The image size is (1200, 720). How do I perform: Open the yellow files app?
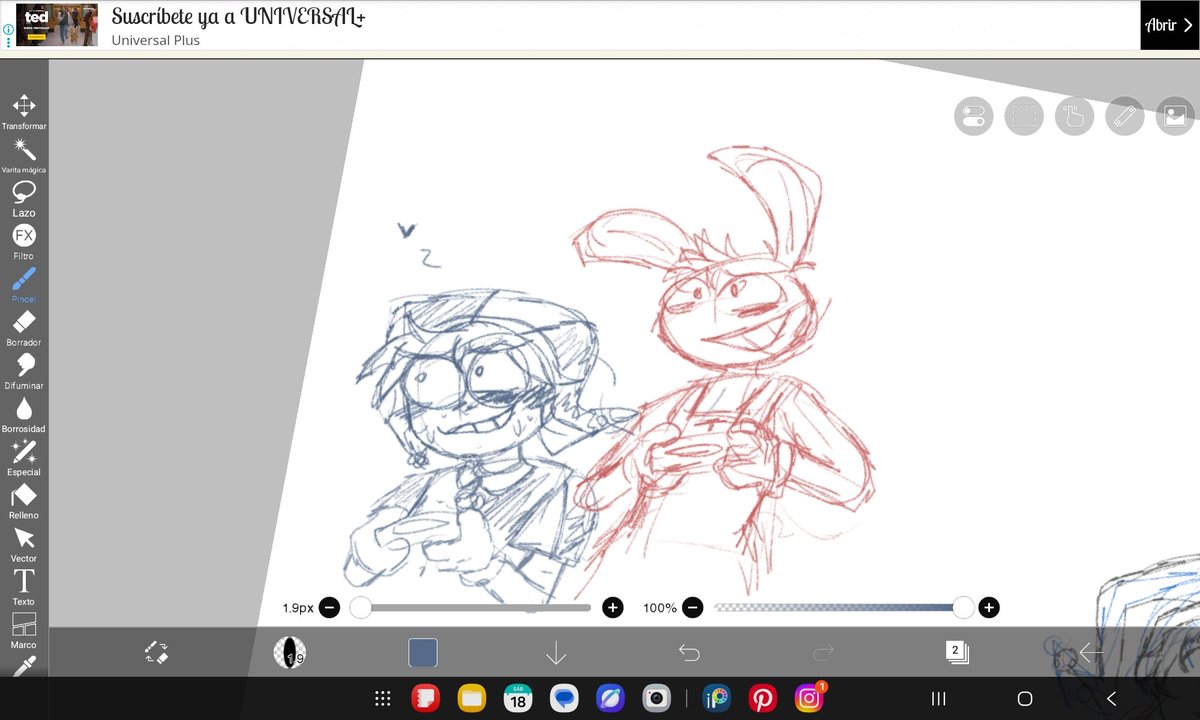click(472, 699)
